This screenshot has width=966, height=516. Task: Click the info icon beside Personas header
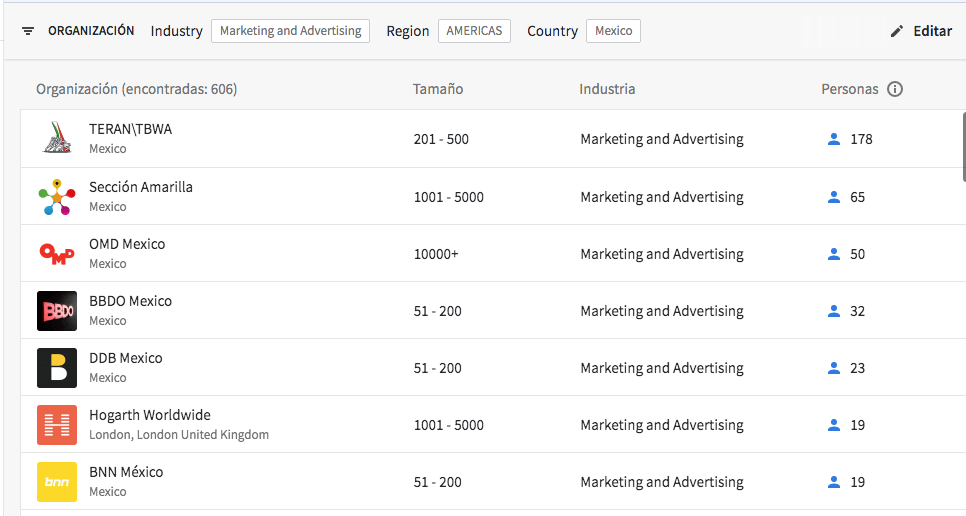(895, 89)
